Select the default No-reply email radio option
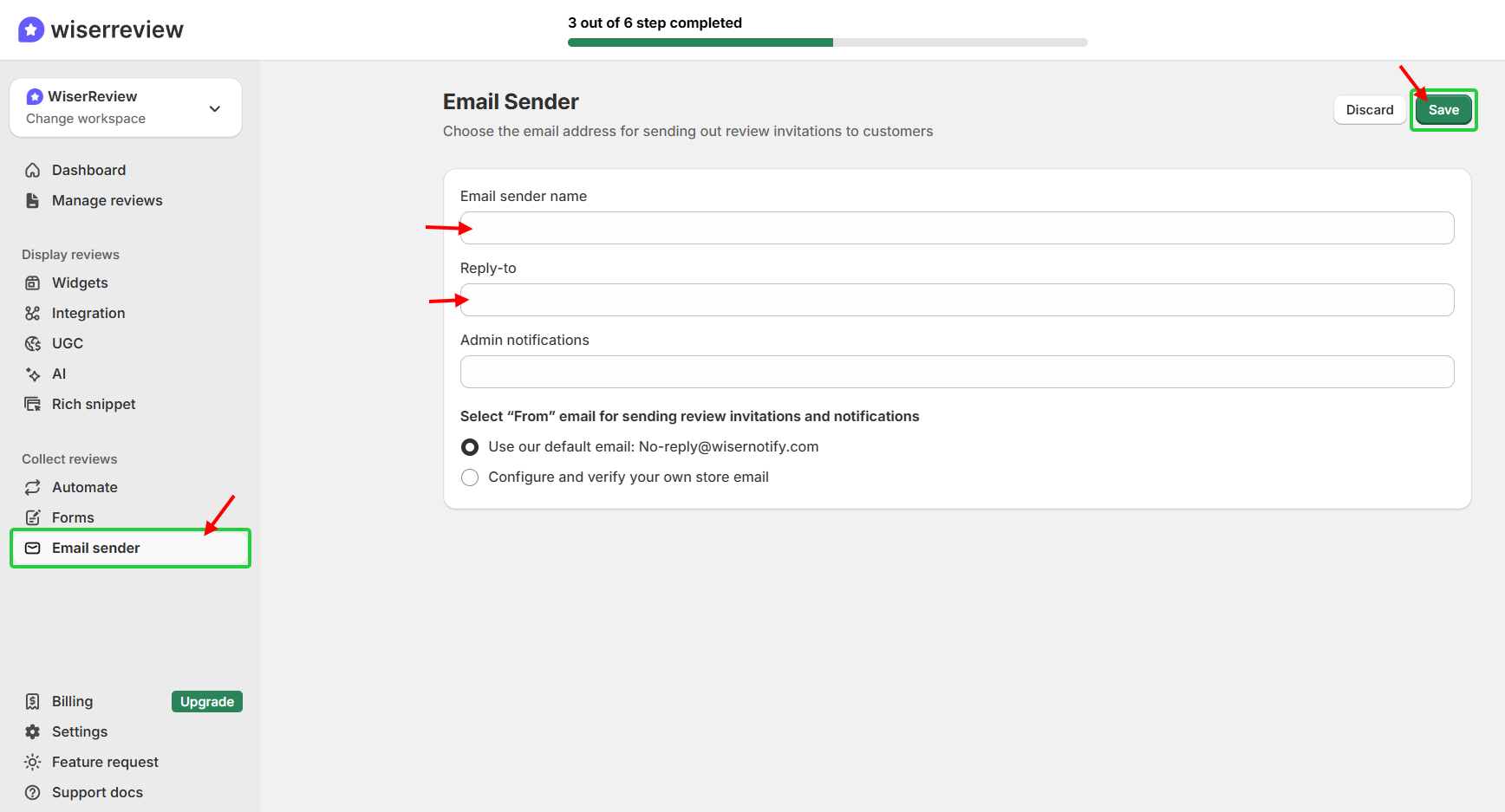1505x812 pixels. [x=470, y=447]
